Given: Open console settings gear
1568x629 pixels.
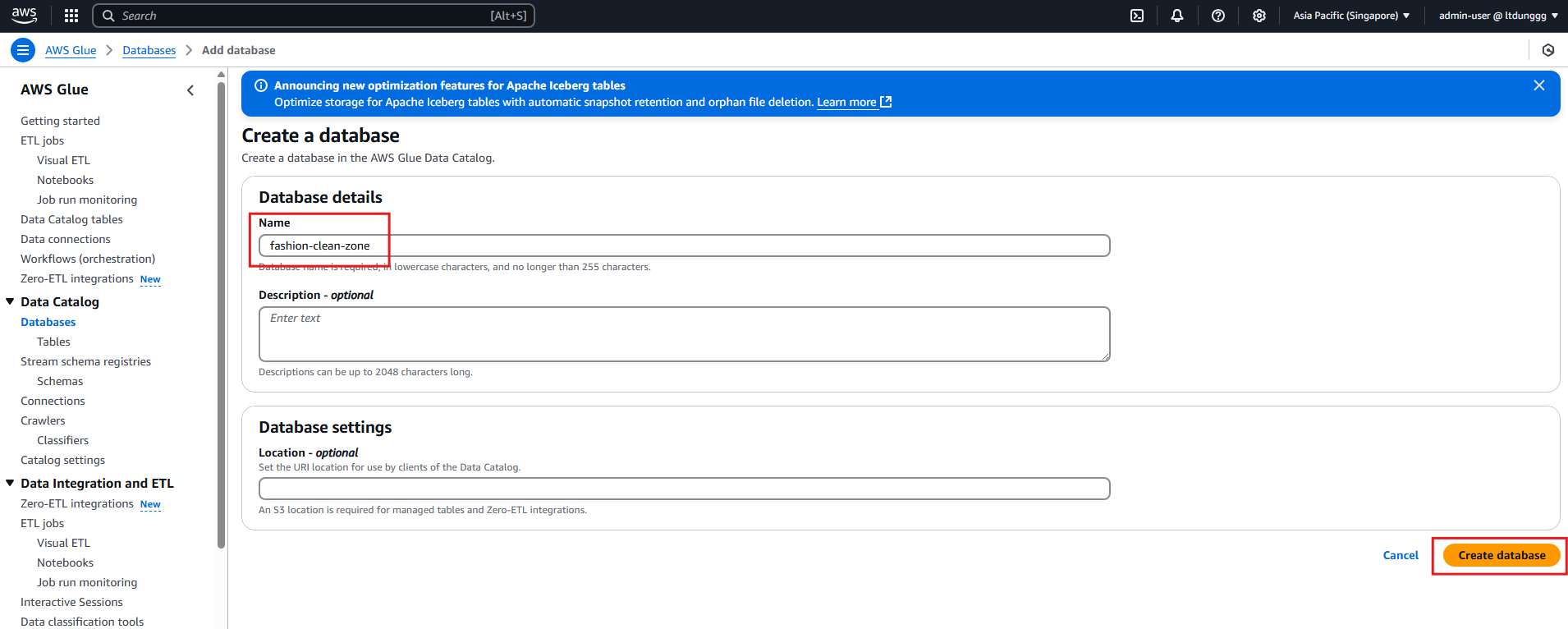Looking at the screenshot, I should pos(1259,16).
